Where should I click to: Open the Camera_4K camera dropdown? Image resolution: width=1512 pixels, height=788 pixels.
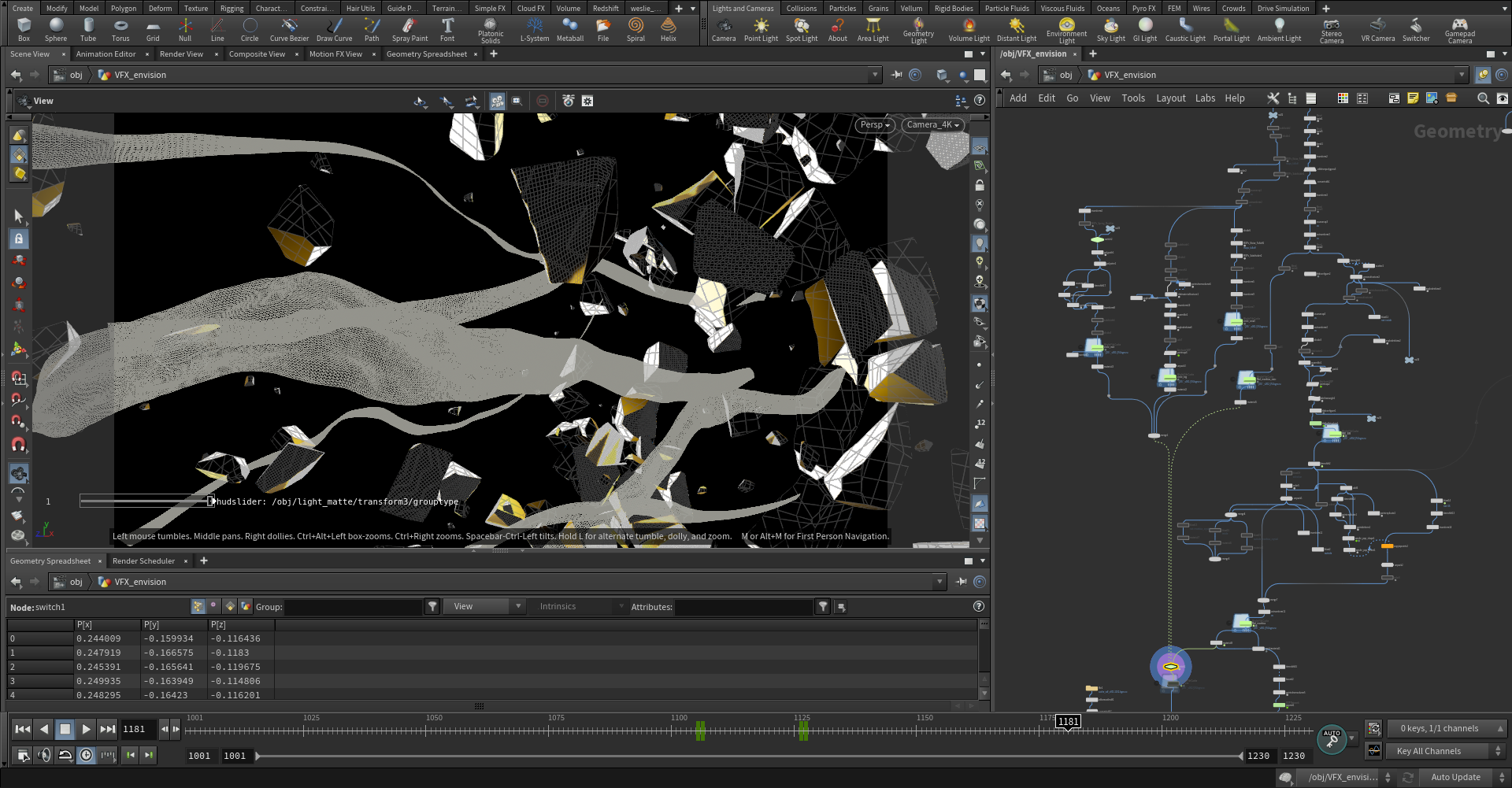coord(933,125)
